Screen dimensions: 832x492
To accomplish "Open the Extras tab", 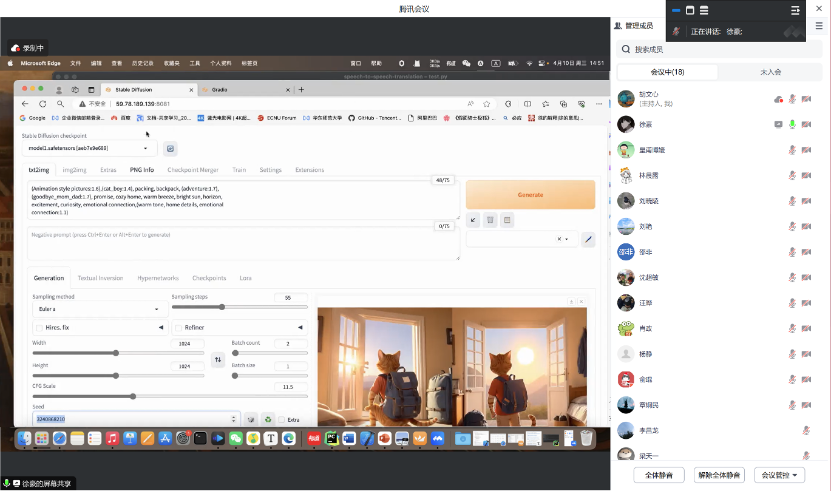I will click(108, 170).
